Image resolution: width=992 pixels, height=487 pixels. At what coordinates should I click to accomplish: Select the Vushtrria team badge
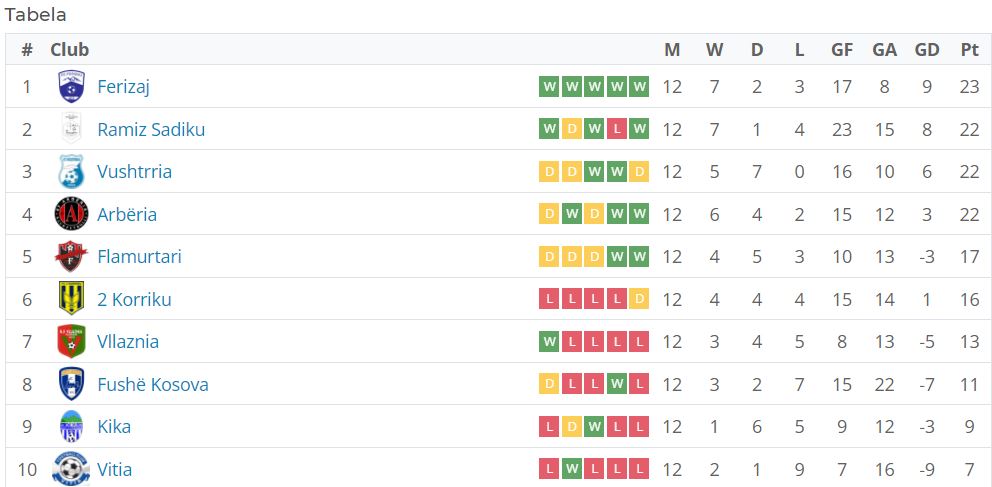point(71,171)
